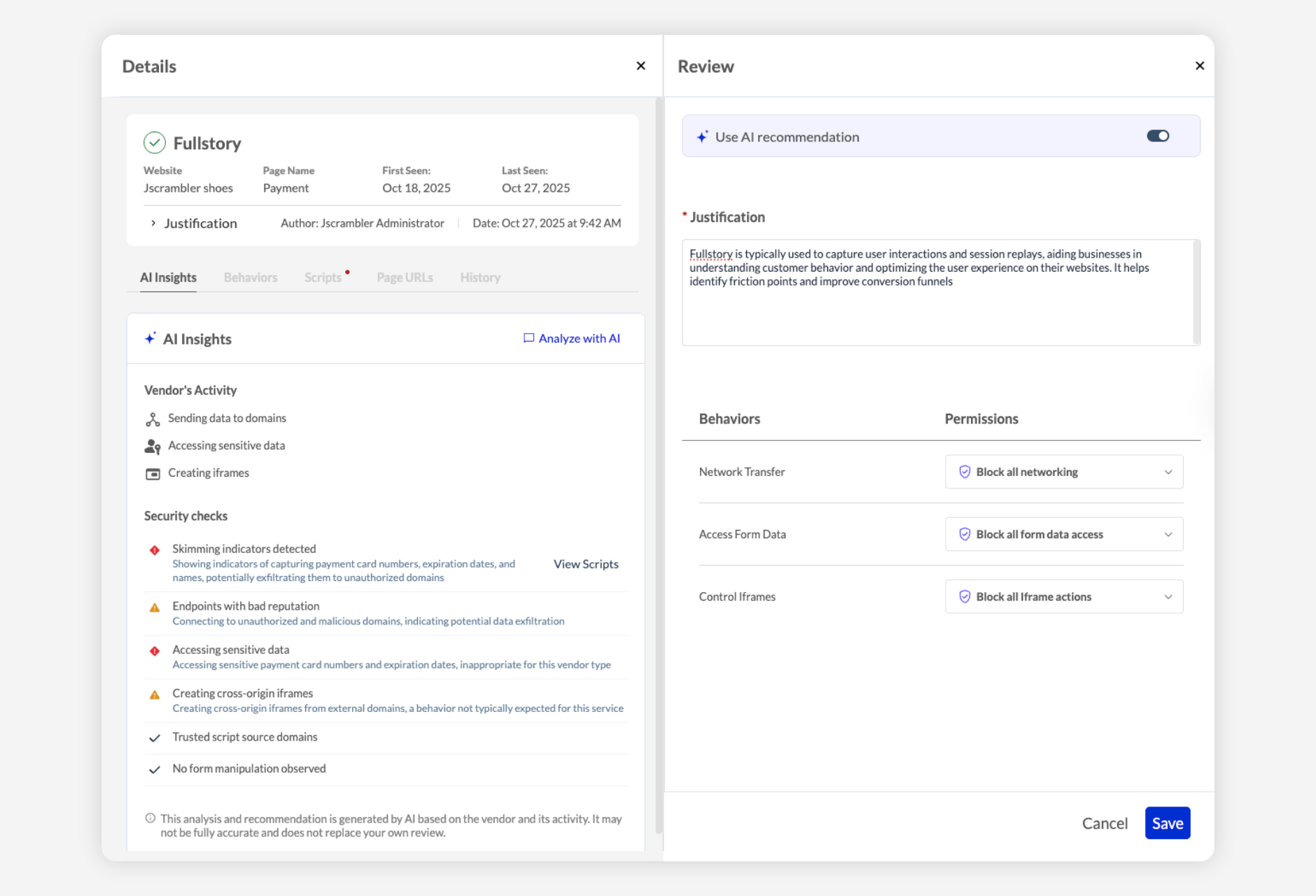Switch to the Scripts tab
The height and width of the screenshot is (896, 1316).
pyautogui.click(x=323, y=277)
